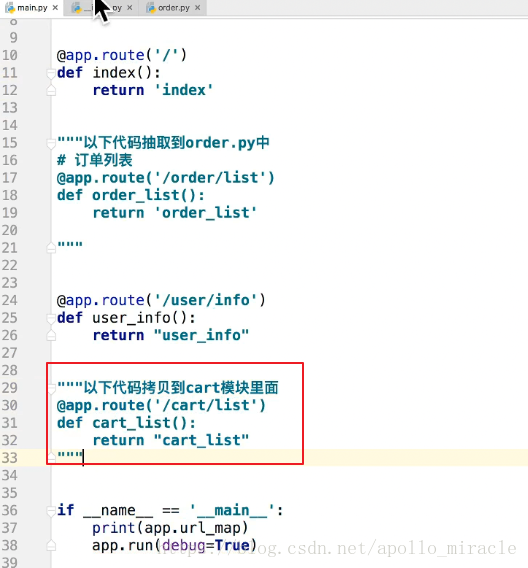Close the order.py tab
The height and width of the screenshot is (568, 528).
(x=197, y=8)
